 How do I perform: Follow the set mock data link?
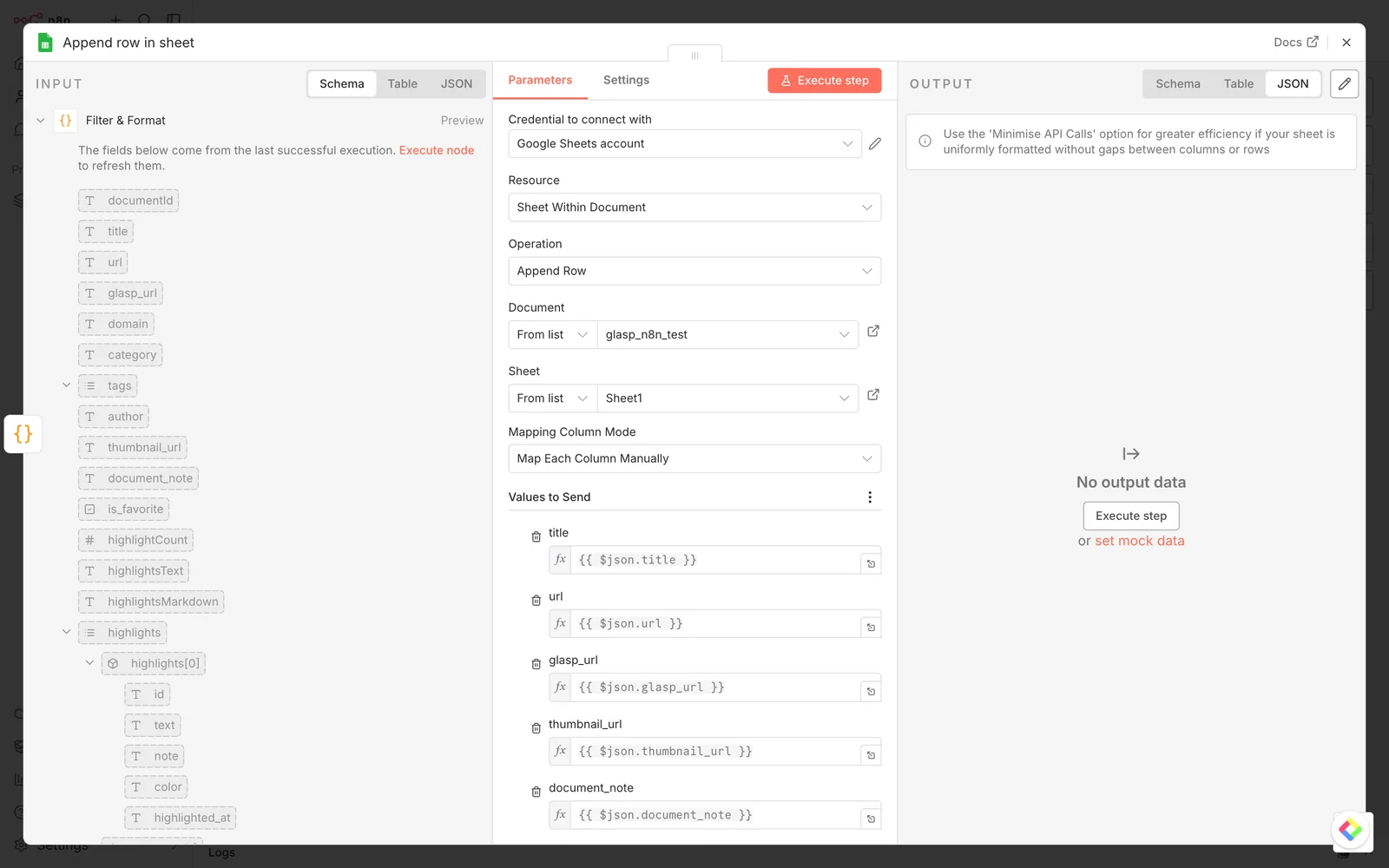coord(1139,541)
